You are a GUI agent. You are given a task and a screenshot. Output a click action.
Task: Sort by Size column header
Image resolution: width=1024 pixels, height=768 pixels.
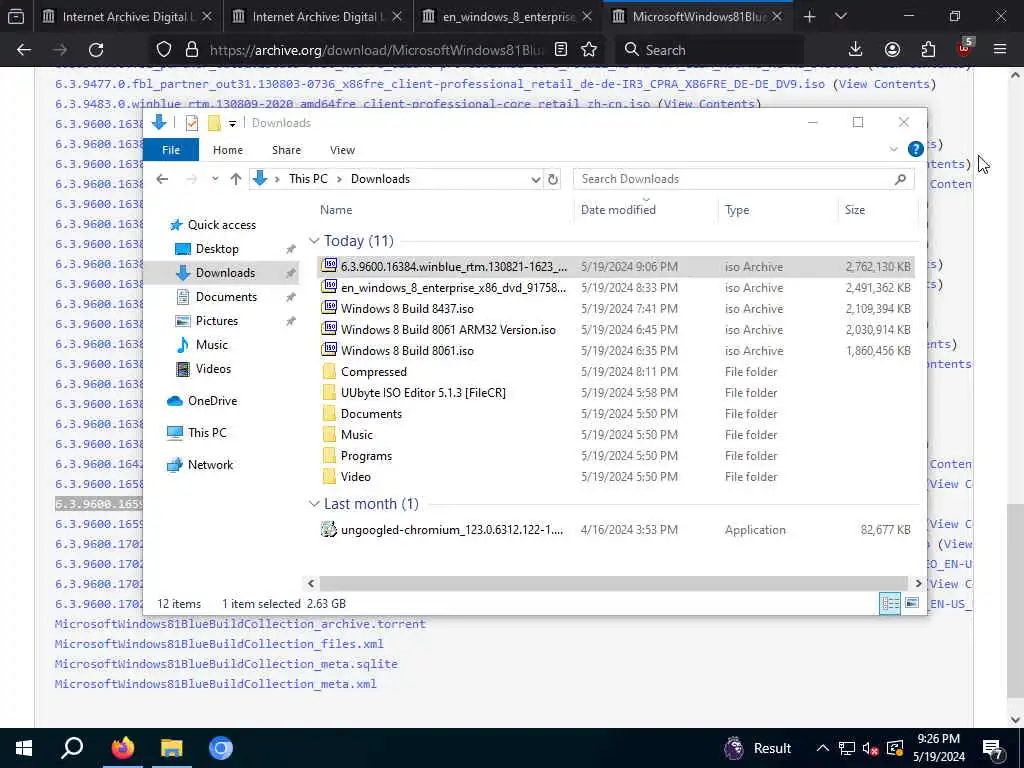(854, 210)
